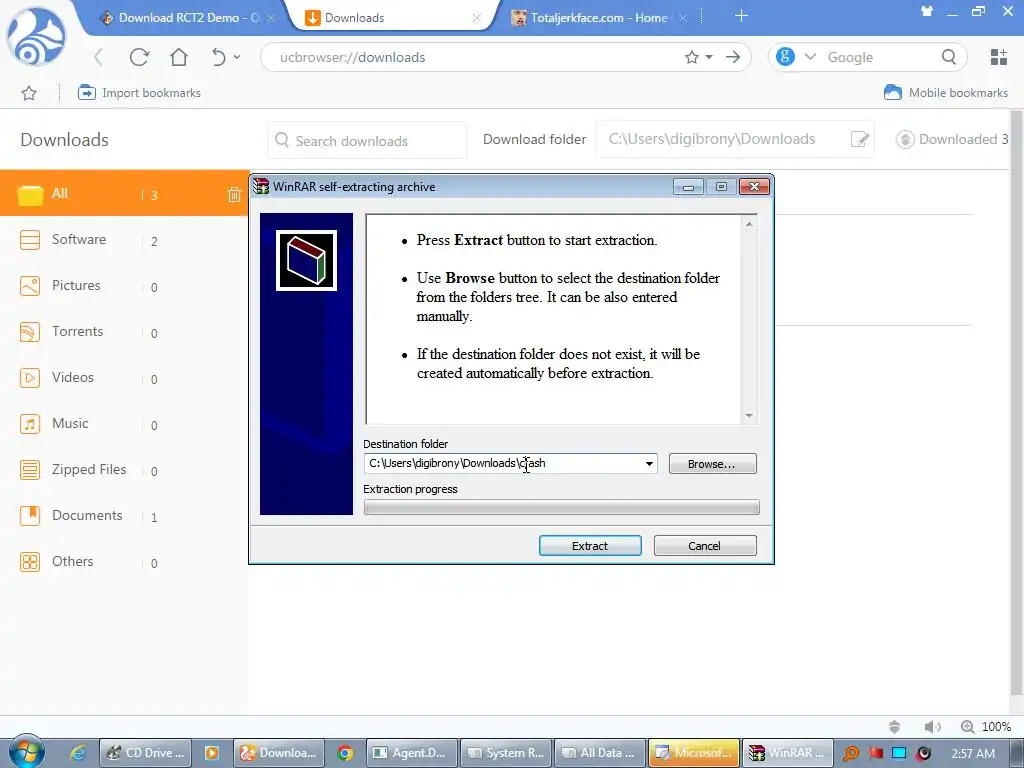The width and height of the screenshot is (1024, 768).
Task: Click the go arrow in the address bar
Action: [733, 57]
